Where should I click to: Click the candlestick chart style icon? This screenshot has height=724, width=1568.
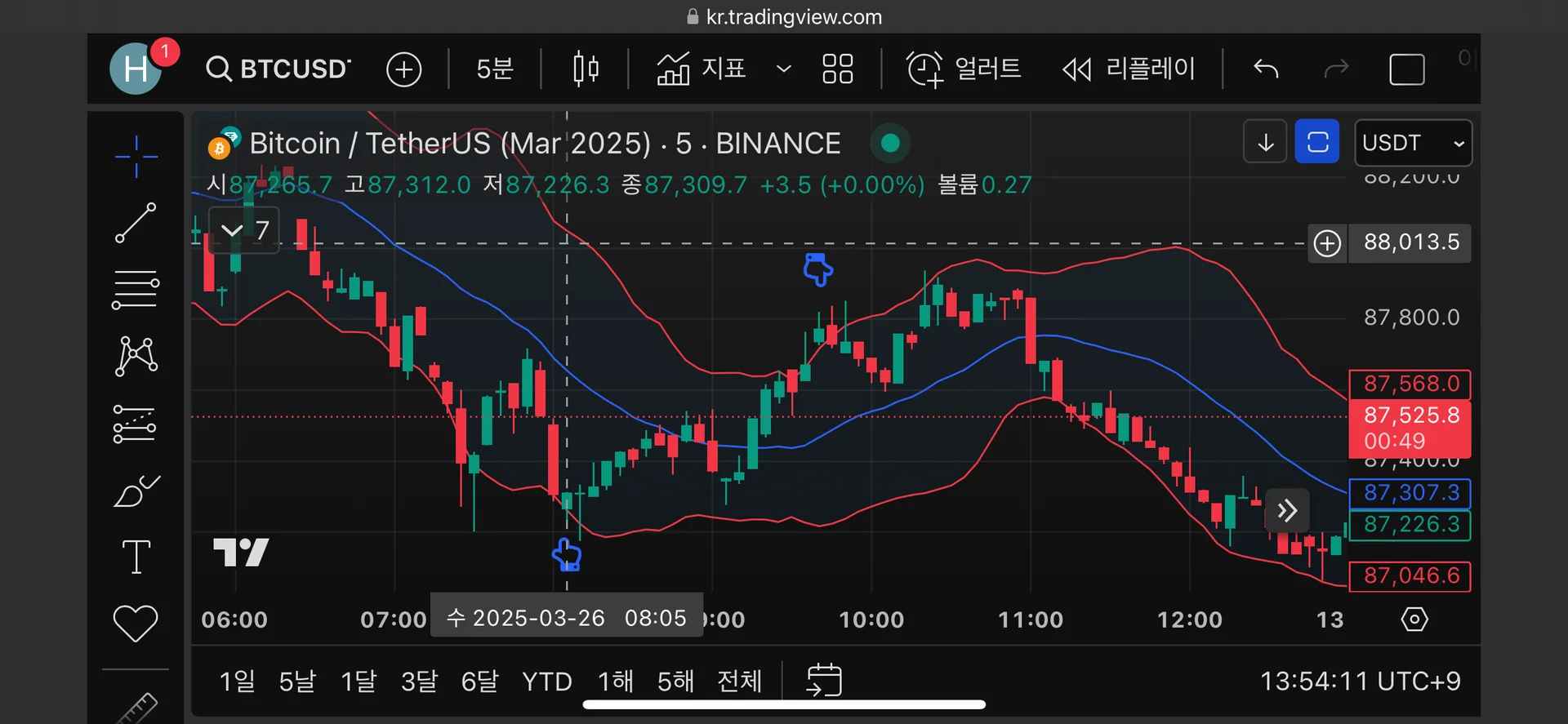click(586, 69)
